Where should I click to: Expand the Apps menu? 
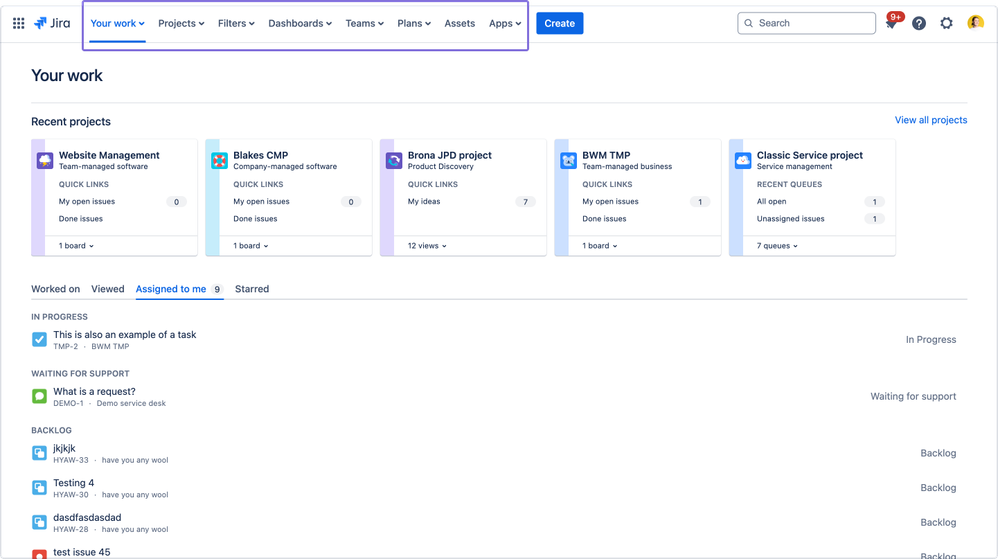pyautogui.click(x=505, y=24)
